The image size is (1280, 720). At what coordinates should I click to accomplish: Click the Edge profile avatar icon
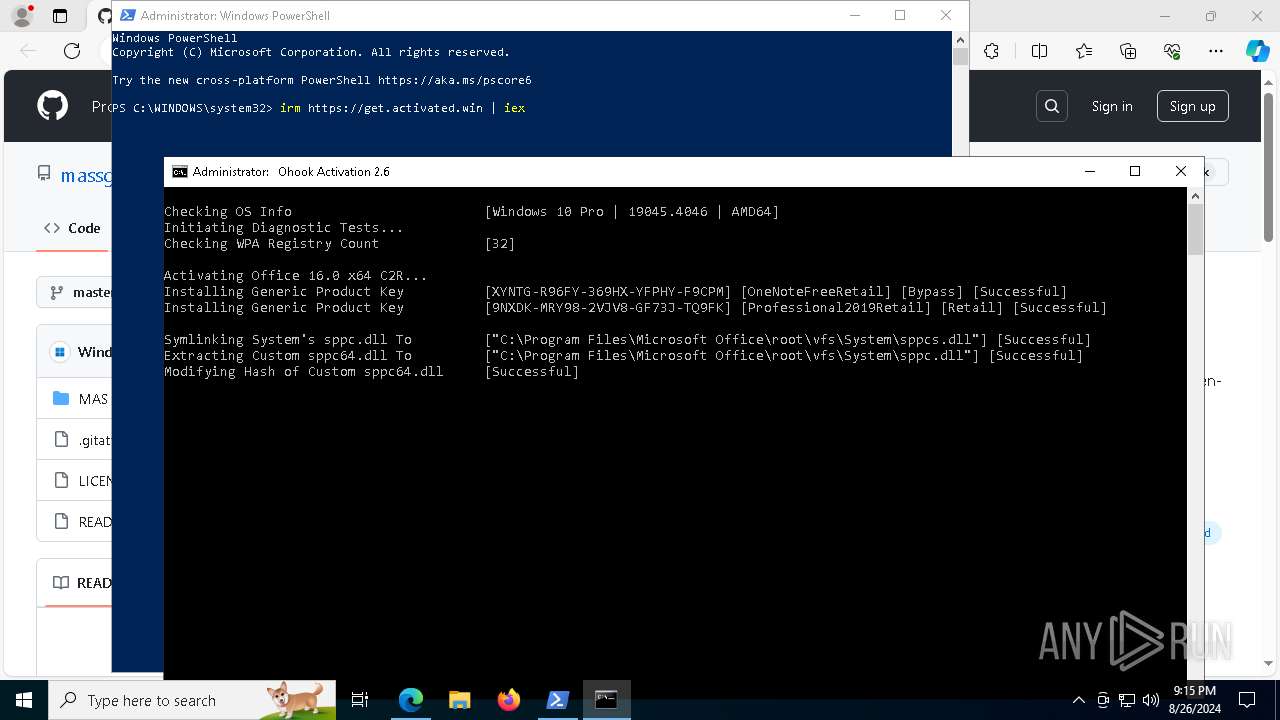click(22, 16)
